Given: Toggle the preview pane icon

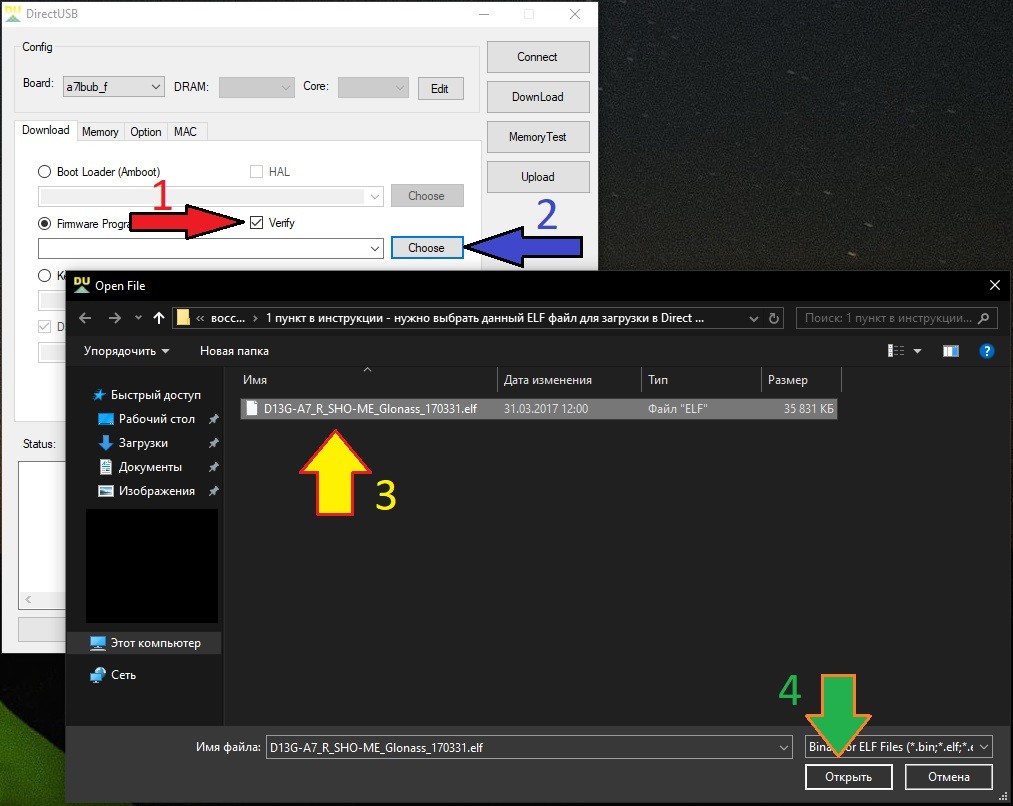Looking at the screenshot, I should pyautogui.click(x=950, y=351).
